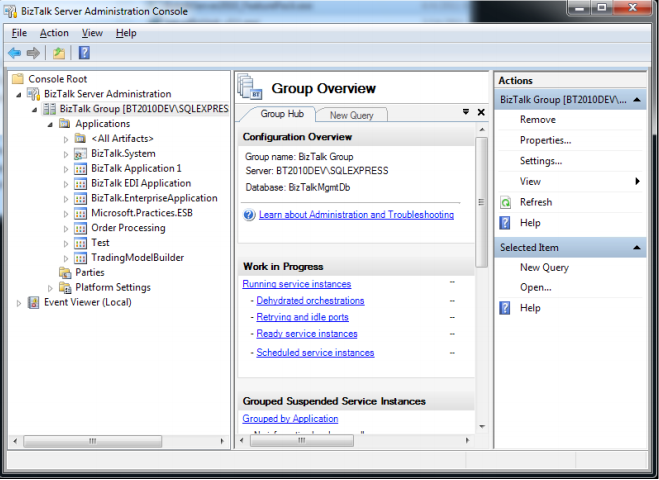
Task: Collapse the BizTalk Group tree node
Action: (35, 110)
